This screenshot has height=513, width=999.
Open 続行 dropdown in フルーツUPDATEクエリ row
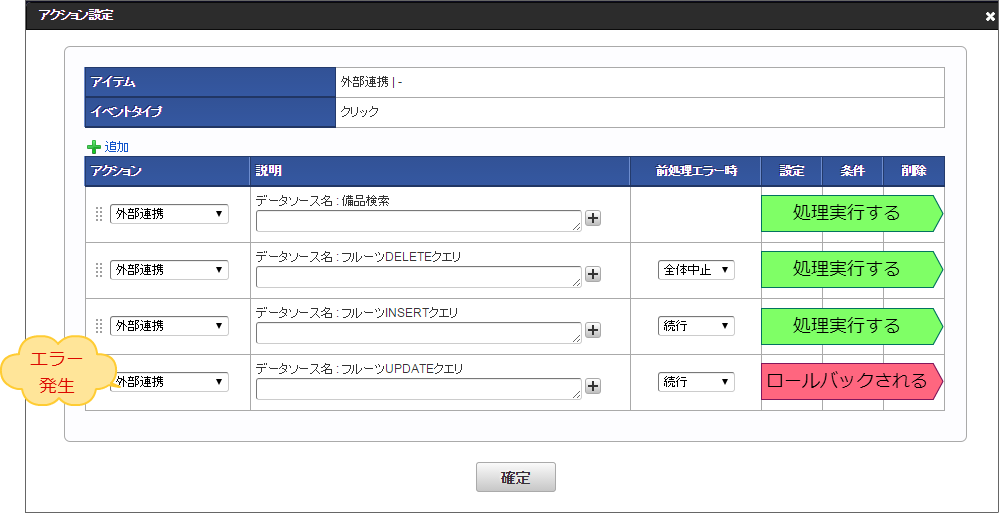(696, 382)
